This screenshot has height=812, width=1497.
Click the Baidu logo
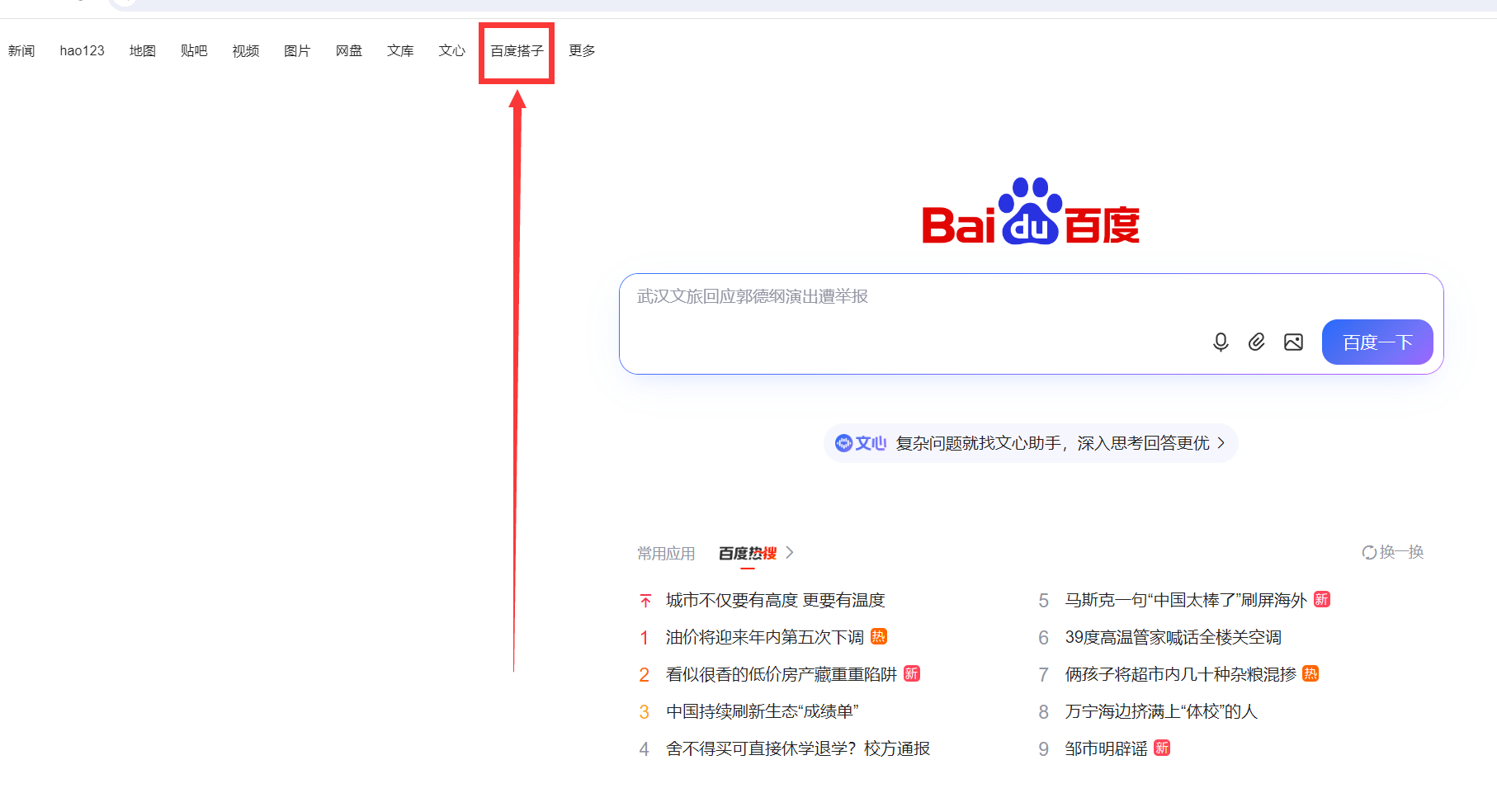point(1031,211)
